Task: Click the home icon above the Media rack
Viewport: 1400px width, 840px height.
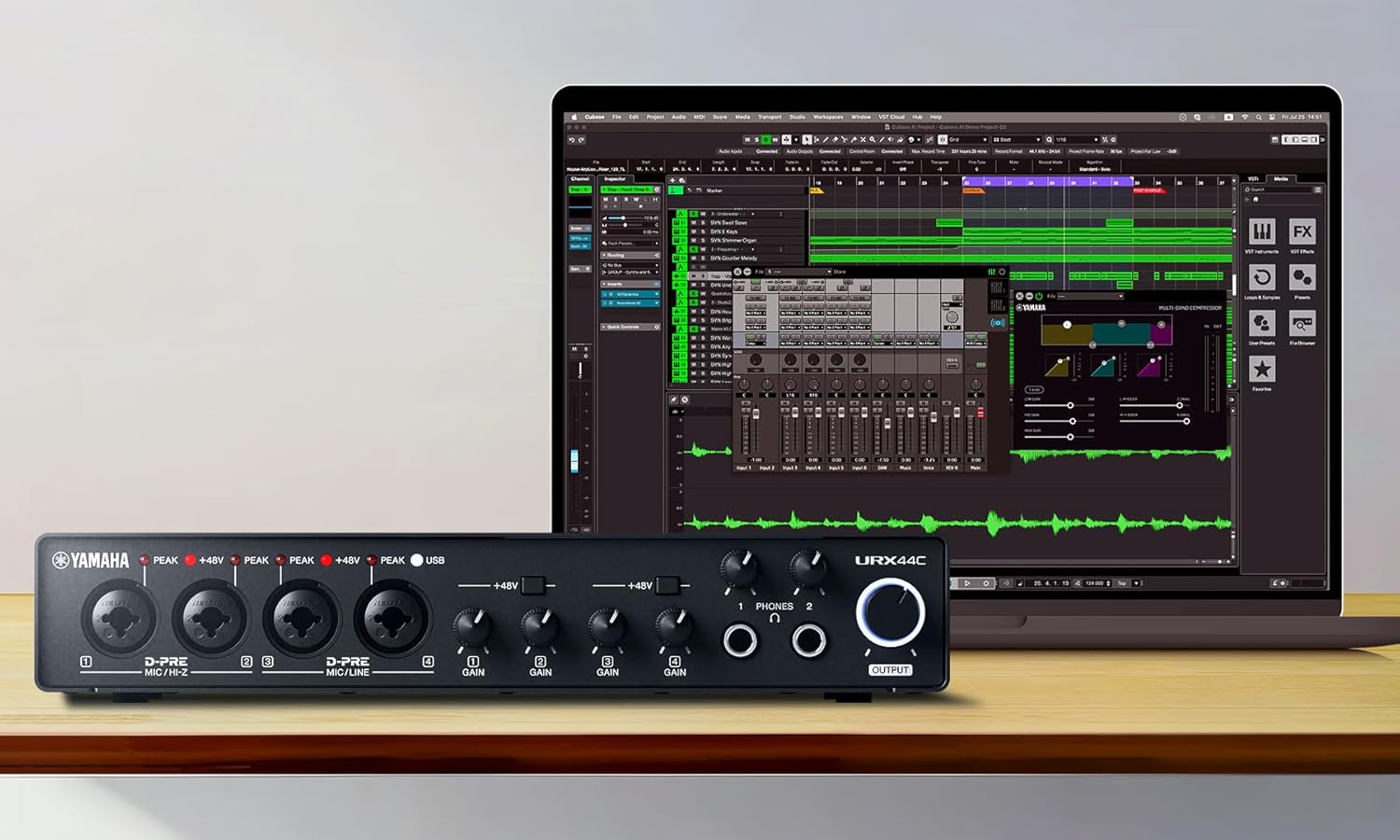Action: click(x=1256, y=199)
